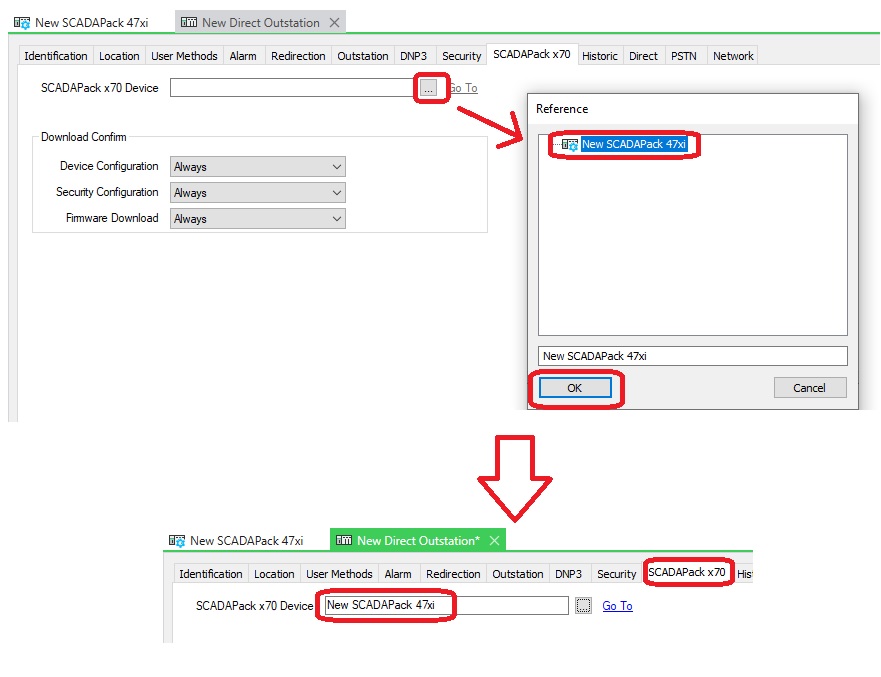Open the top DNP3 tab
Image resolution: width=881 pixels, height=677 pixels.
[x=414, y=56]
